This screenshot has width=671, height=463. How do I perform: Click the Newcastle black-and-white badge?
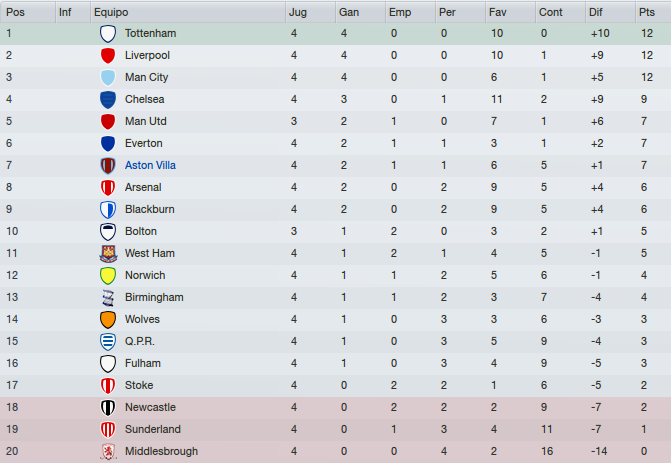pyautogui.click(x=108, y=407)
